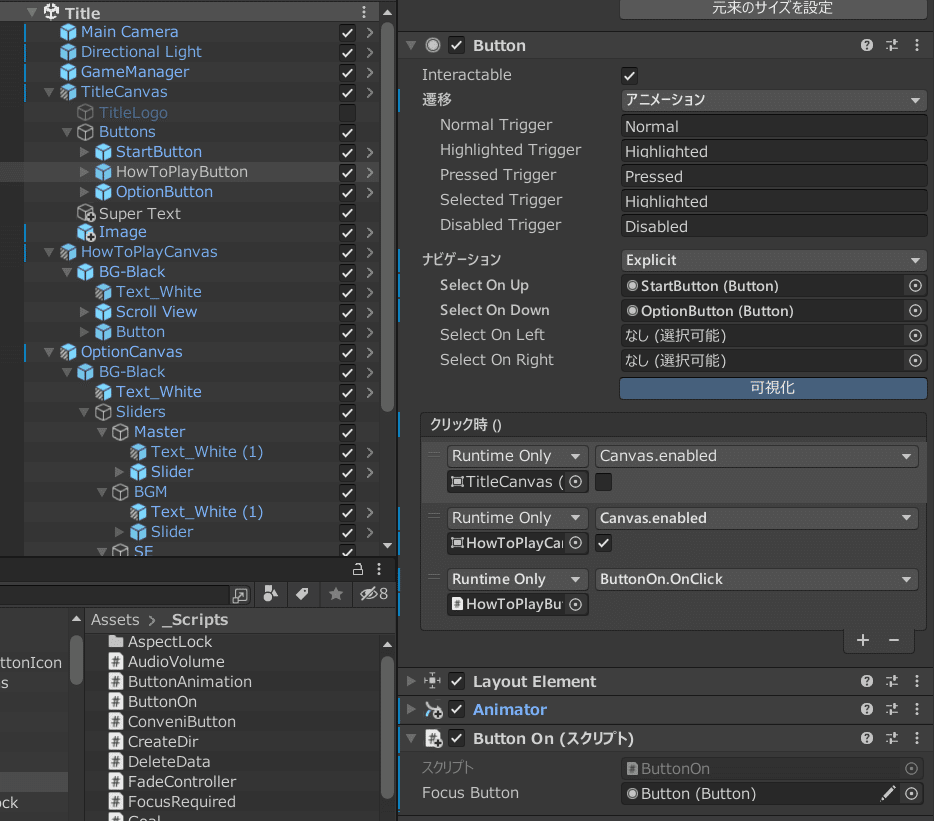Click the scroll down arrow of hierarchy panel

click(387, 545)
